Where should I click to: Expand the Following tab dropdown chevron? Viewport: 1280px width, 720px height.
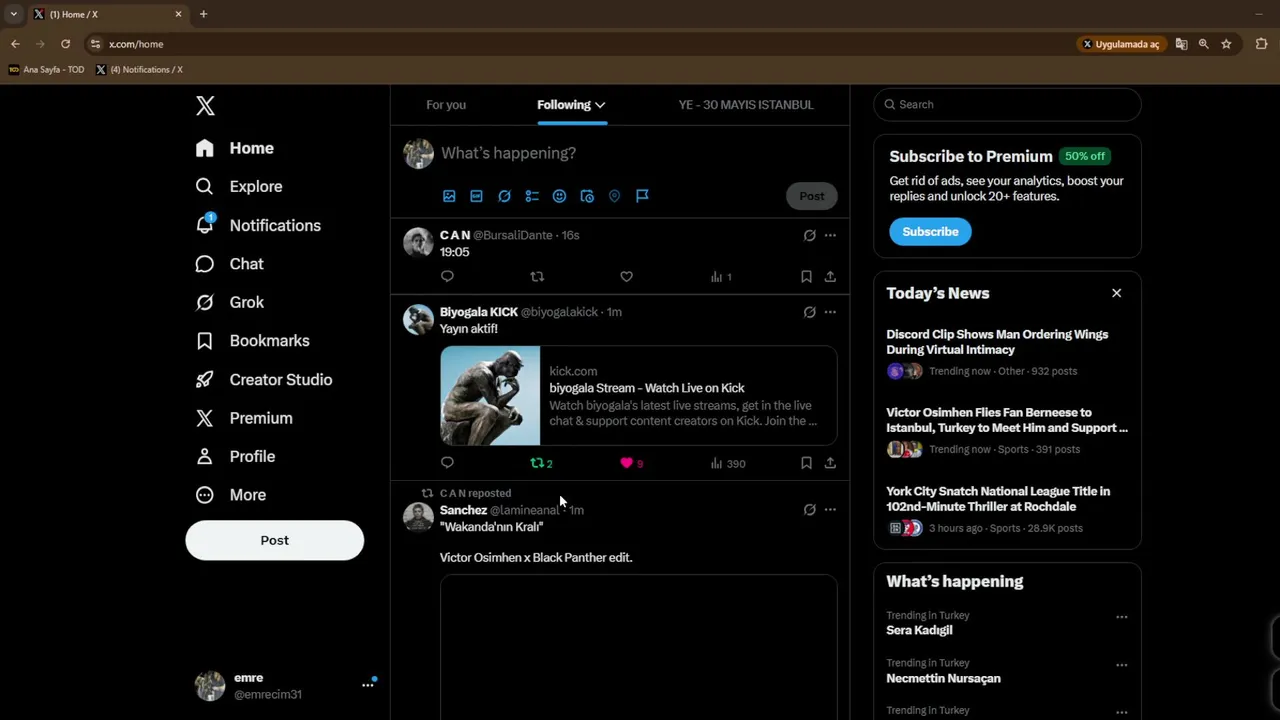pos(600,105)
